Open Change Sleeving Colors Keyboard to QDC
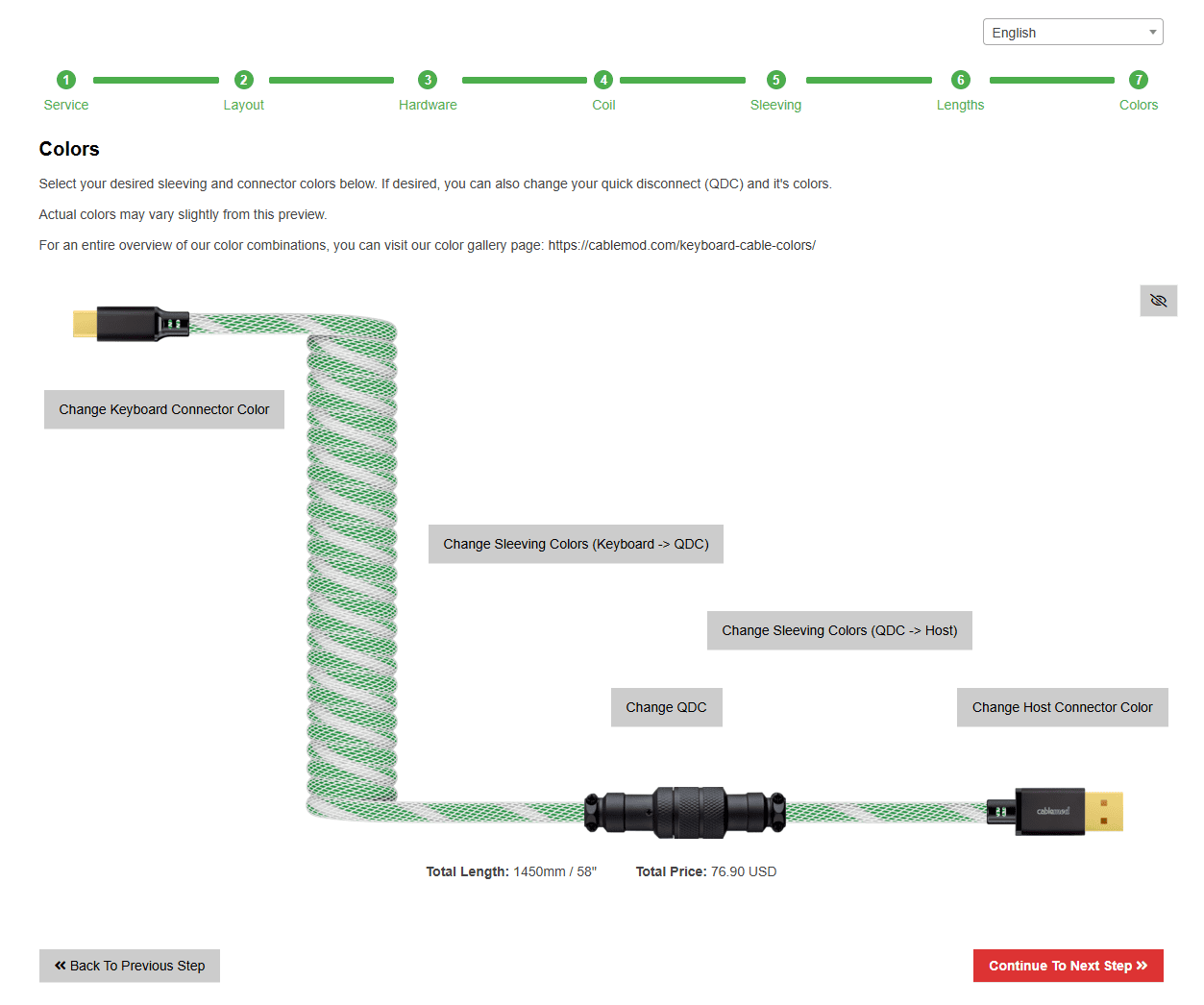This screenshot has height=1005, width=1204. 576,544
